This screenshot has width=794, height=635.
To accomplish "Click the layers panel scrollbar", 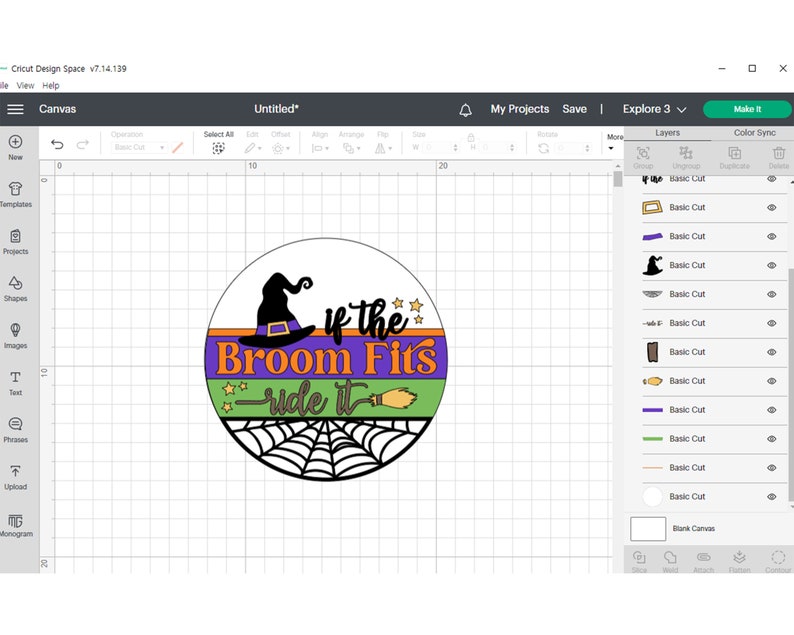I will coord(791,385).
